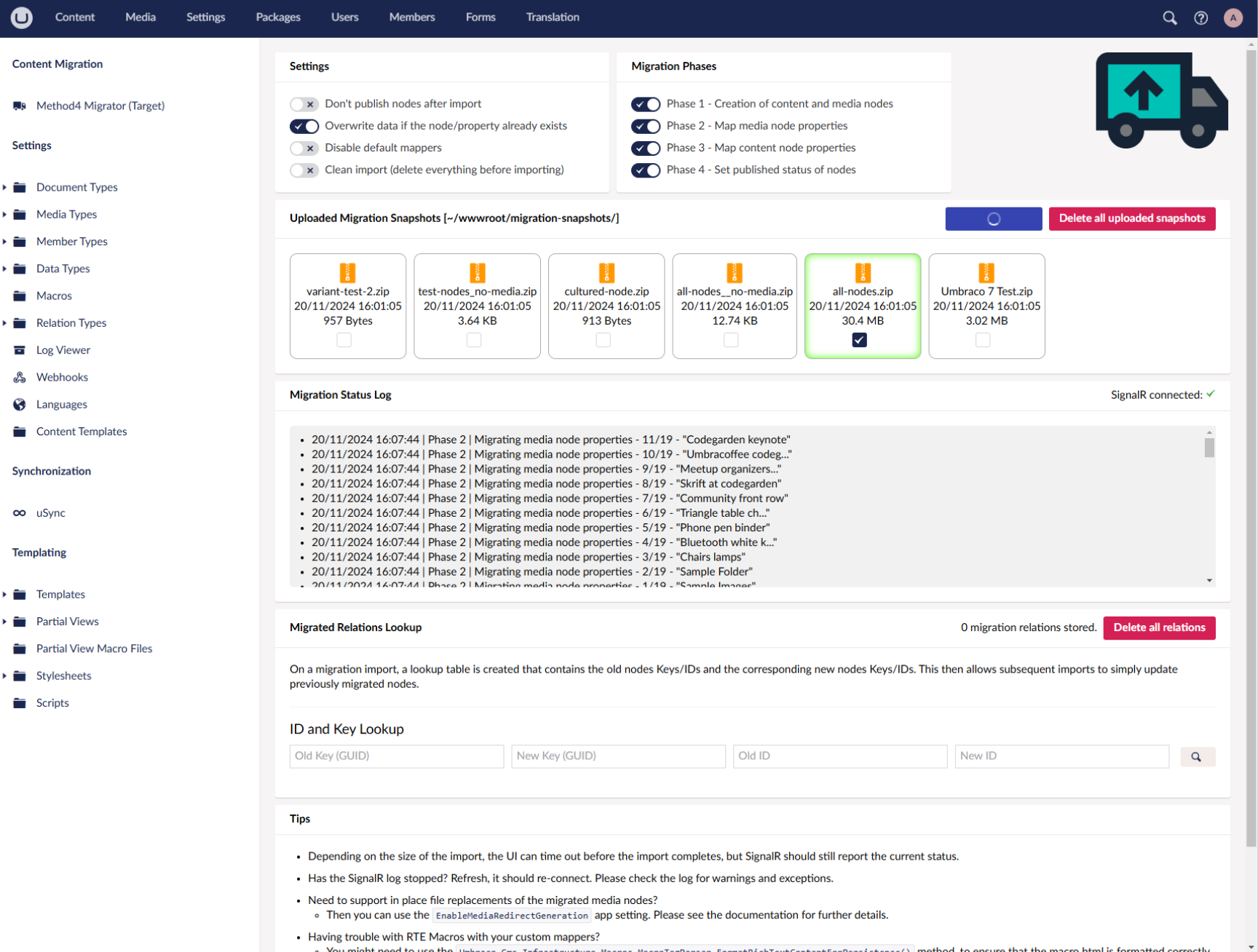This screenshot has width=1258, height=952.
Task: Expand the Partial Views tree arrow
Action: (4, 622)
